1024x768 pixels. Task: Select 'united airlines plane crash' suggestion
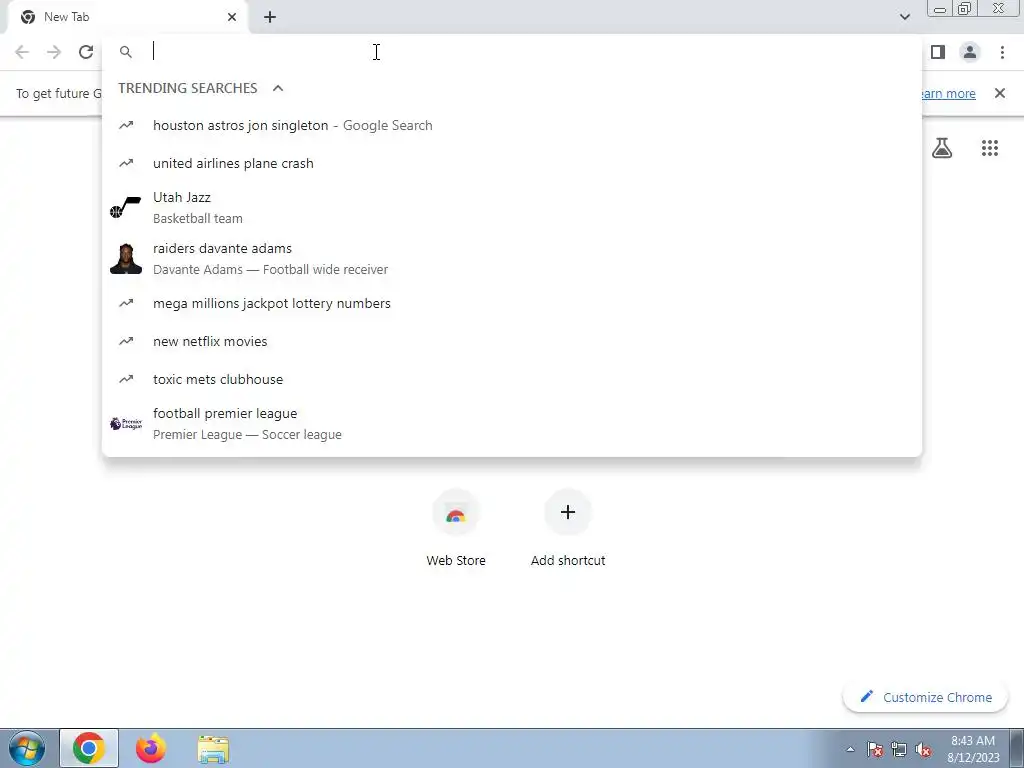point(512,163)
